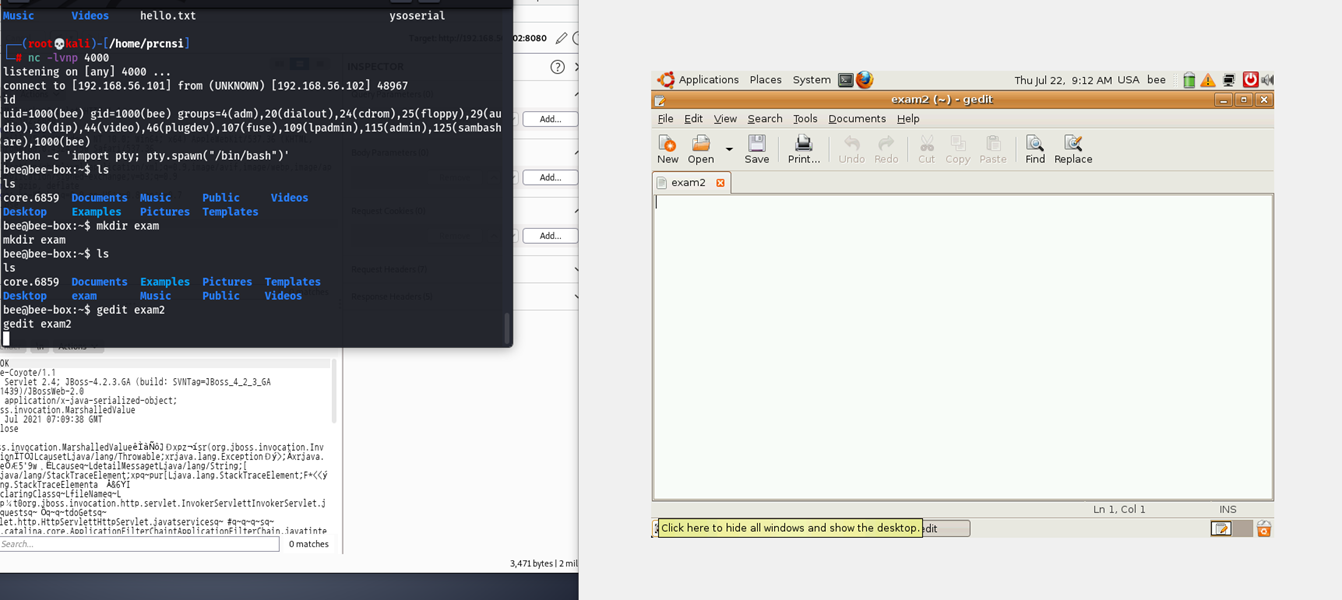
Task: Click the hello.txt filename in terminal
Action: point(168,16)
